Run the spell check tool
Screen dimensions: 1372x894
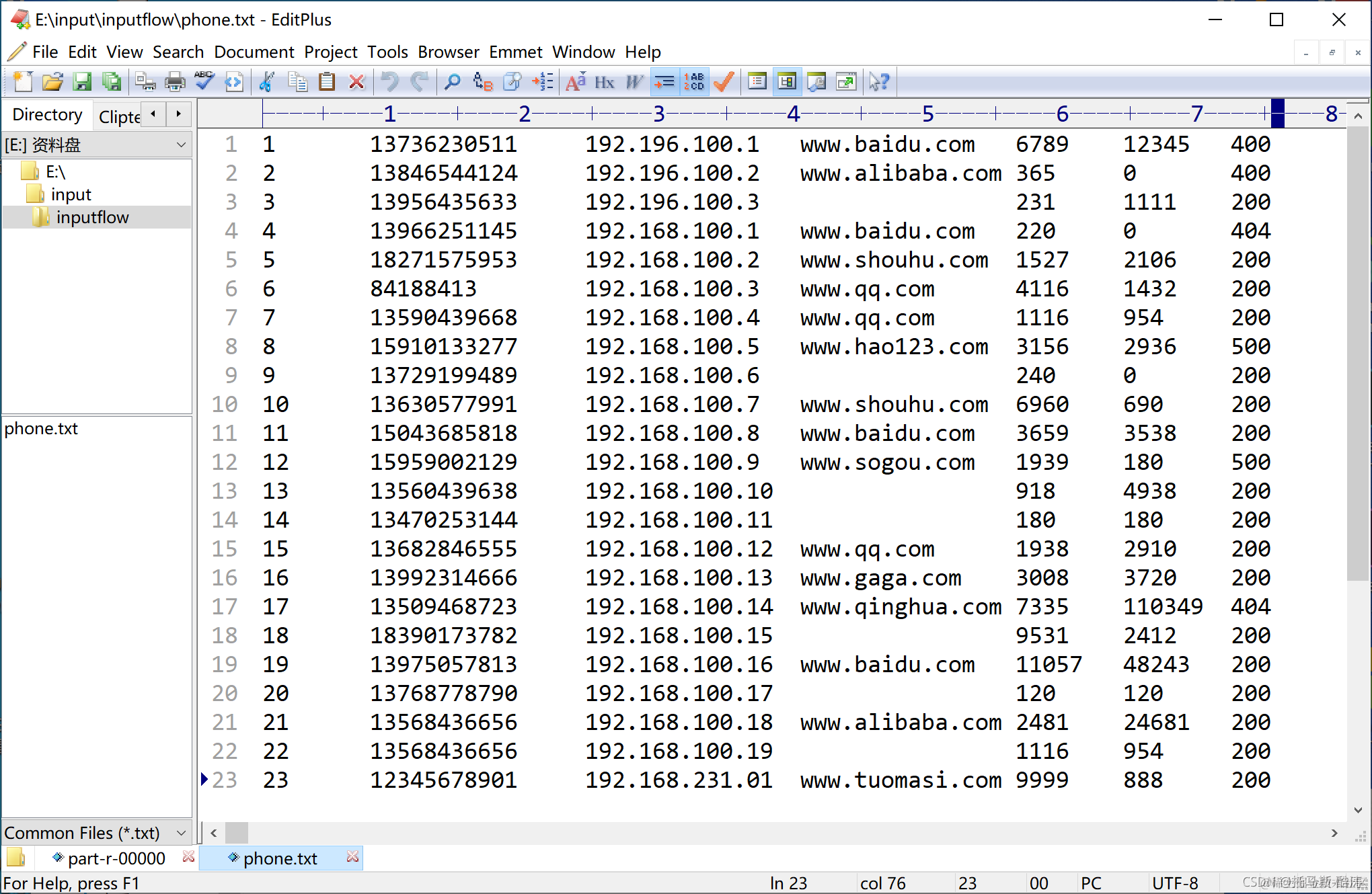coord(204,82)
